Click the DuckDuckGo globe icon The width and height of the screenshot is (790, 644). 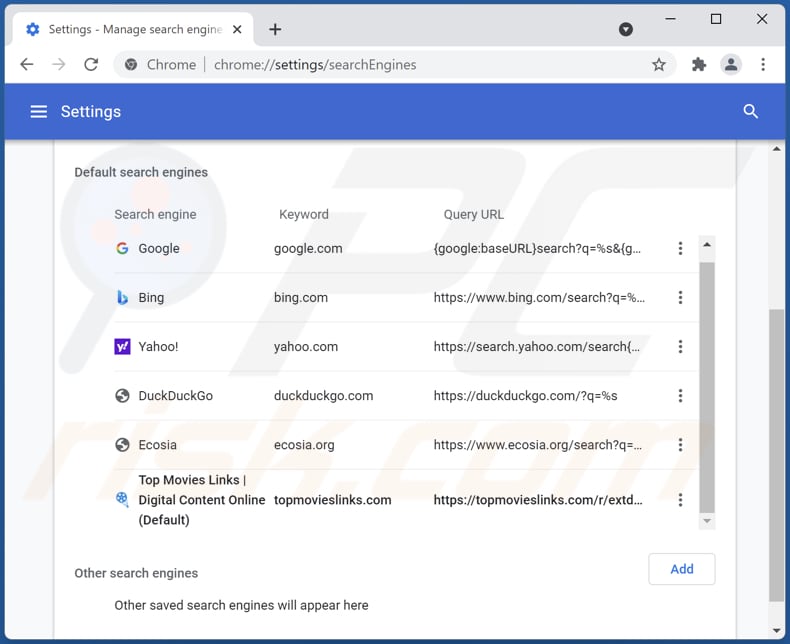tap(122, 396)
